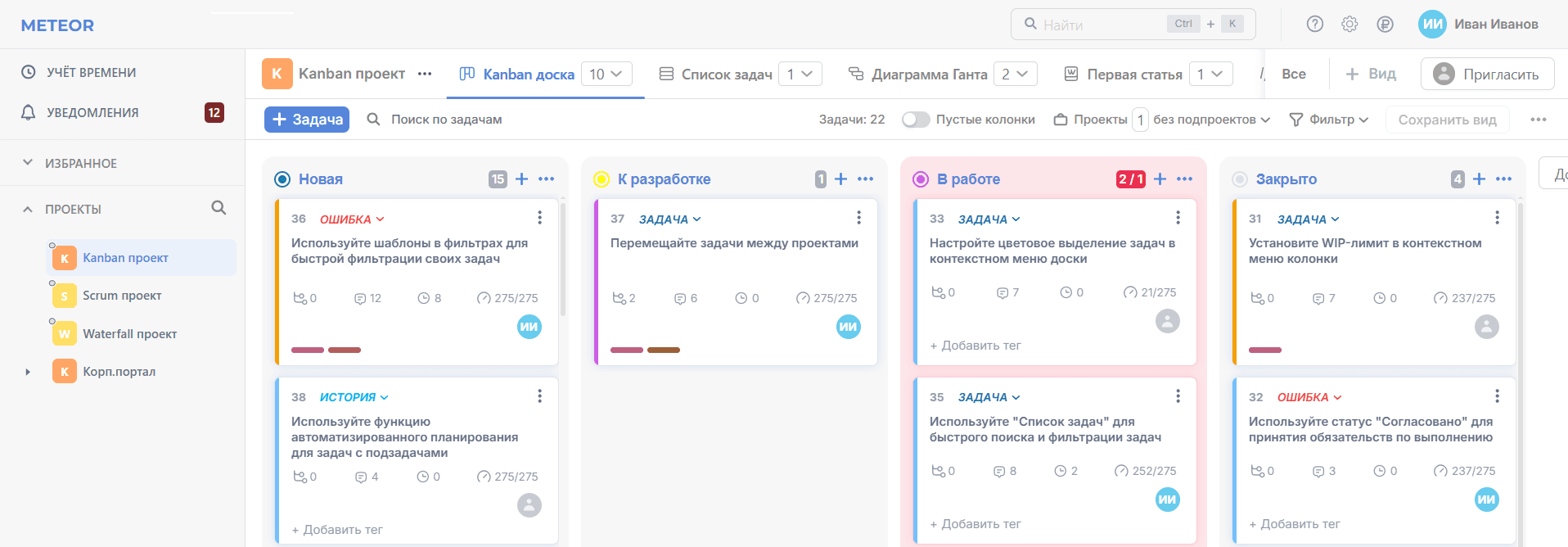The height and width of the screenshot is (547, 1568).
Task: Click the blue Задача create button
Action: pyautogui.click(x=307, y=120)
